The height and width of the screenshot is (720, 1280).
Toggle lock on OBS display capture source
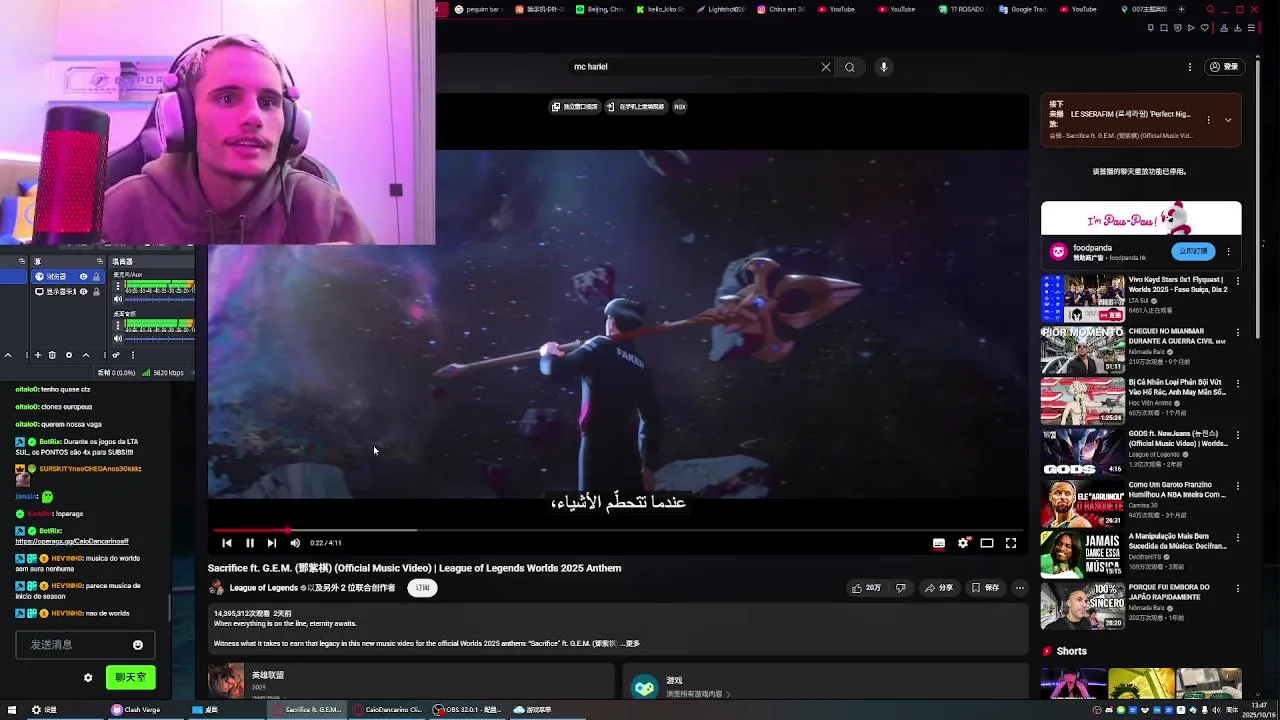coord(97,292)
